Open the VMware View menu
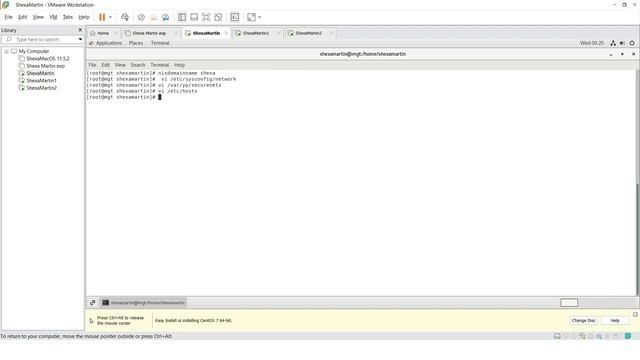This screenshot has height=360, width=640. (x=38, y=17)
